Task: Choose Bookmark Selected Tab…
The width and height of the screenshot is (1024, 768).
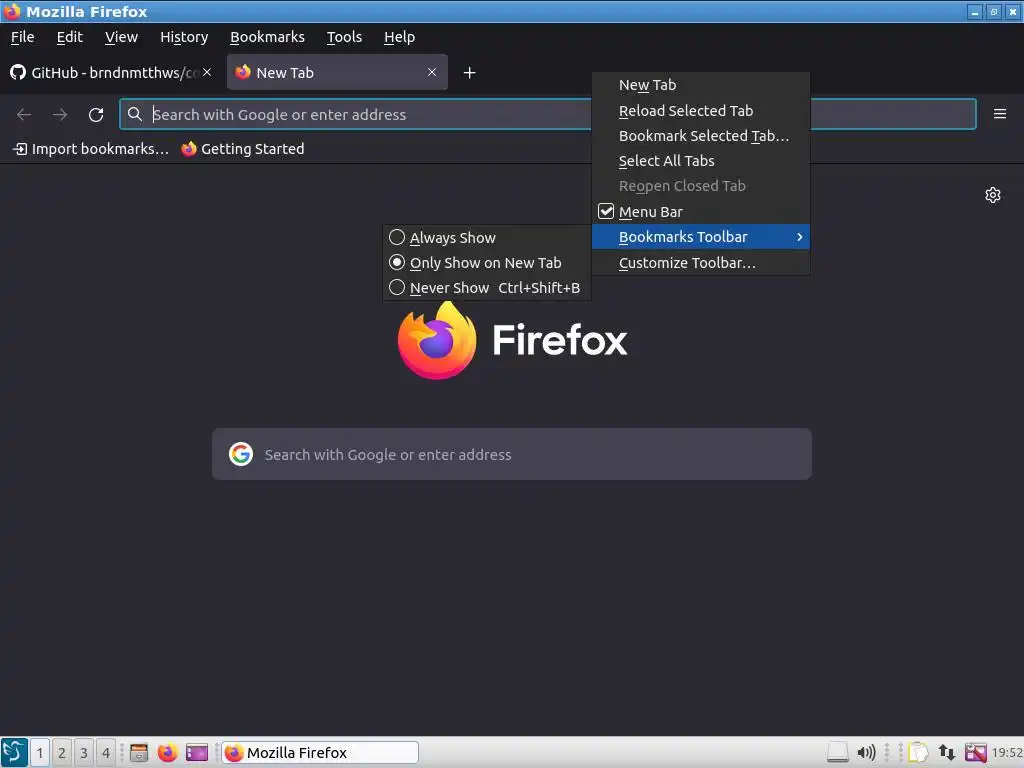Action: coord(701,136)
